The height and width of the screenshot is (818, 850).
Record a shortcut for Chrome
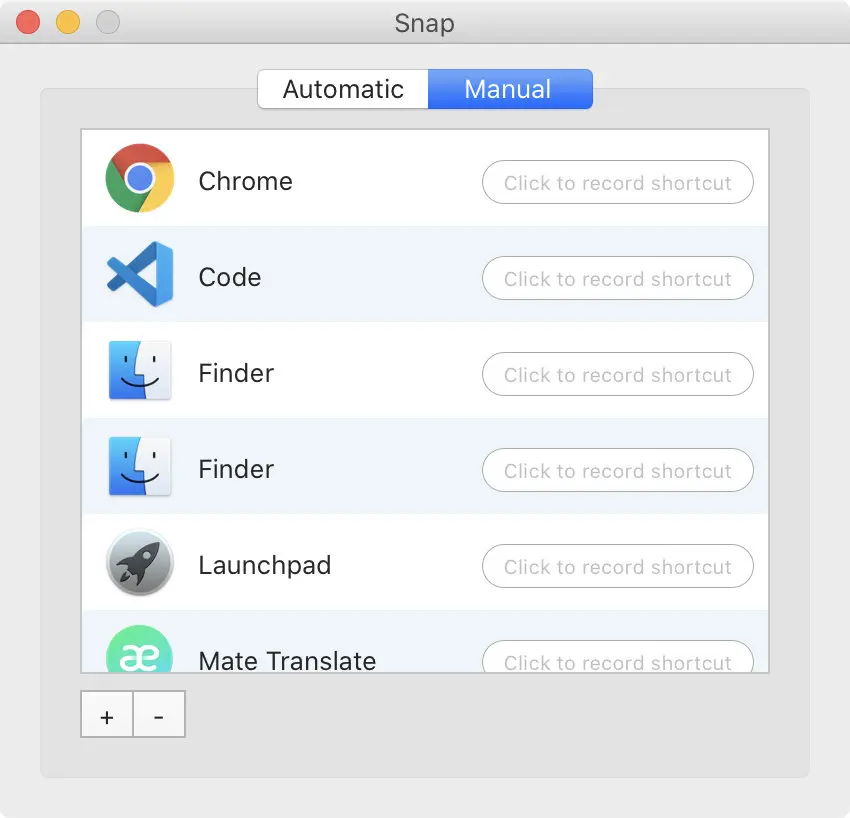pos(617,182)
